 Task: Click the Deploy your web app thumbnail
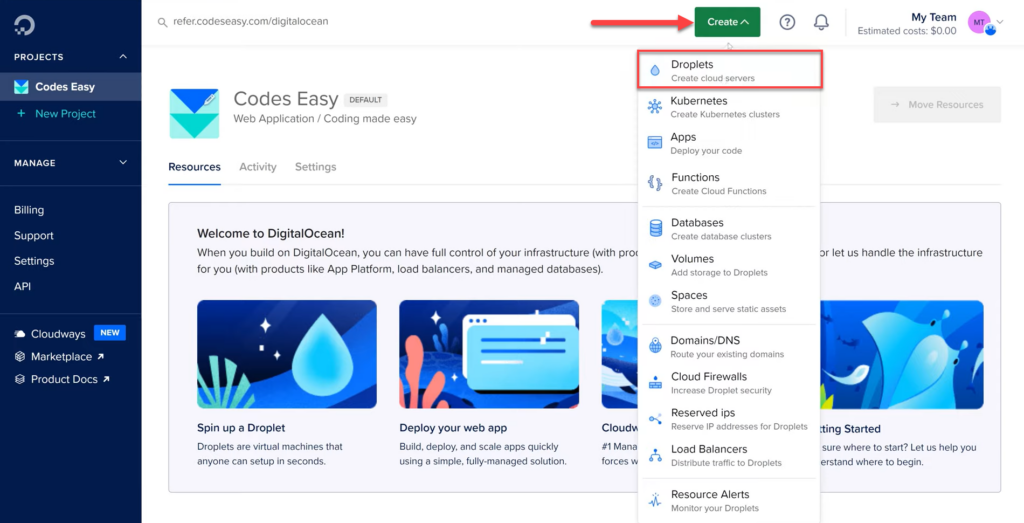pyautogui.click(x=489, y=355)
